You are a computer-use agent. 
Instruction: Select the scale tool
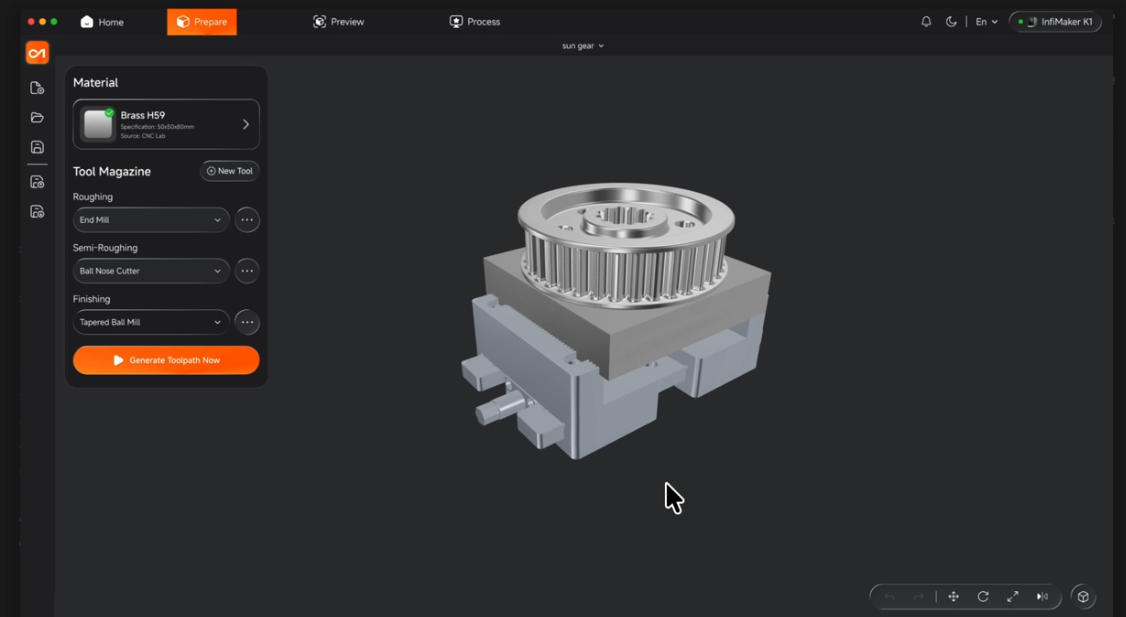point(1013,597)
